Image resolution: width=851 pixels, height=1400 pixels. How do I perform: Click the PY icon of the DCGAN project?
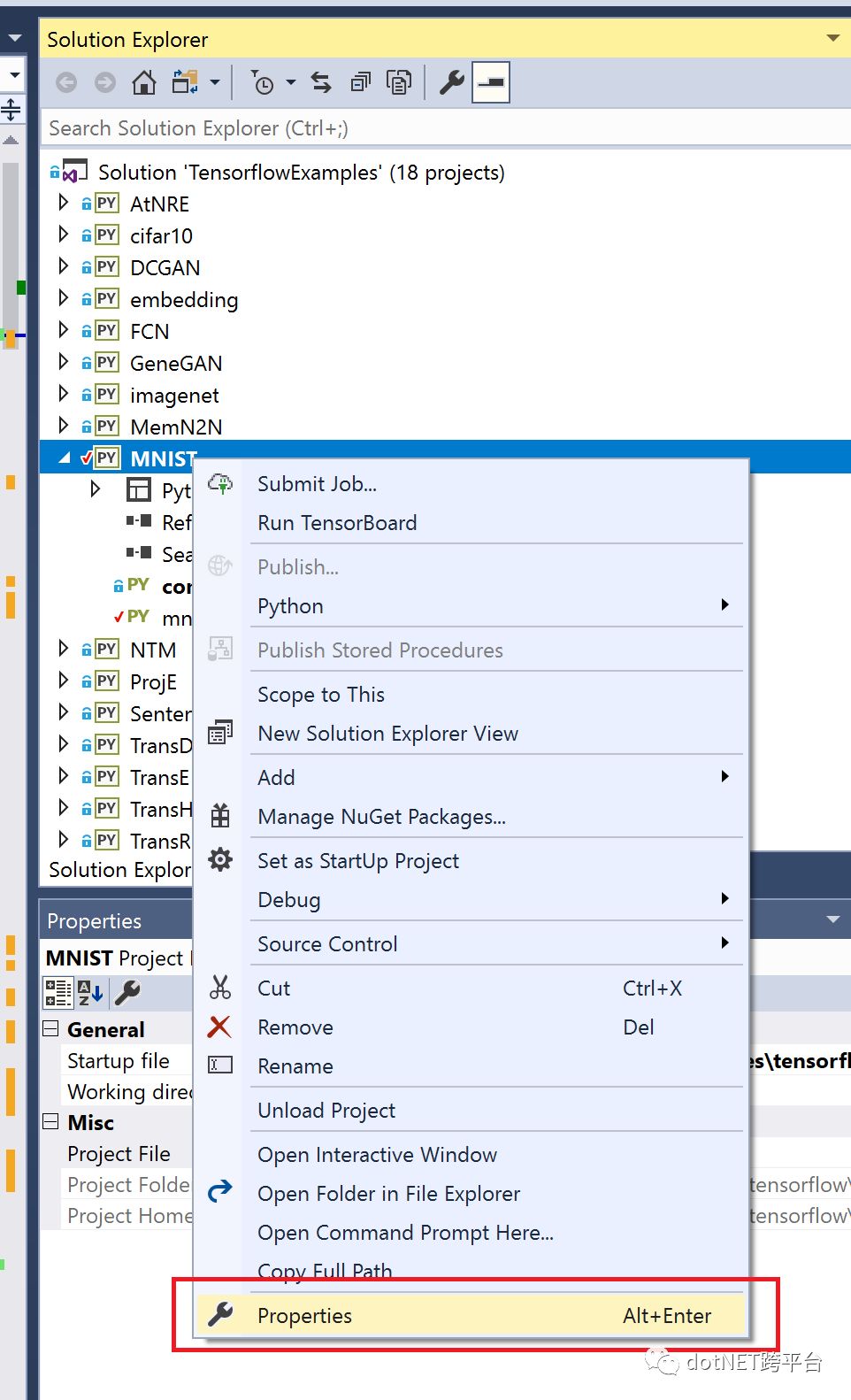pyautogui.click(x=107, y=267)
